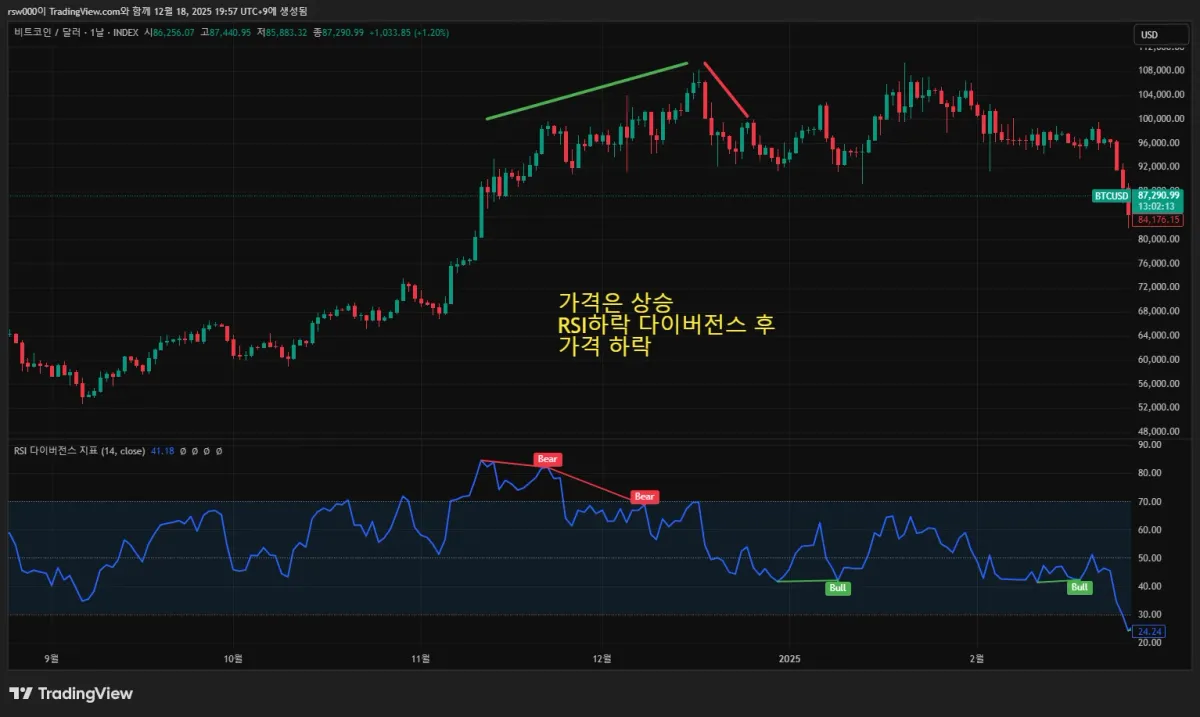Viewport: 1200px width, 717px height.
Task: Click the second Ø symbol in RSI legend
Action: (194, 450)
